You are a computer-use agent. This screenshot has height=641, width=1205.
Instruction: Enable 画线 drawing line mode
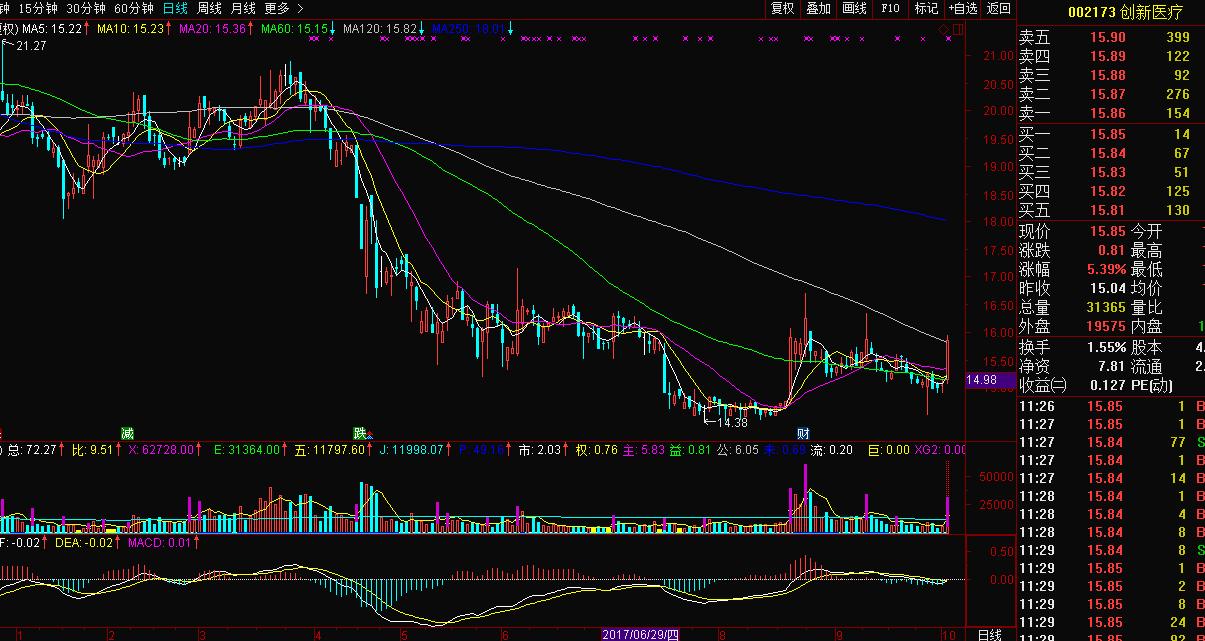click(854, 8)
